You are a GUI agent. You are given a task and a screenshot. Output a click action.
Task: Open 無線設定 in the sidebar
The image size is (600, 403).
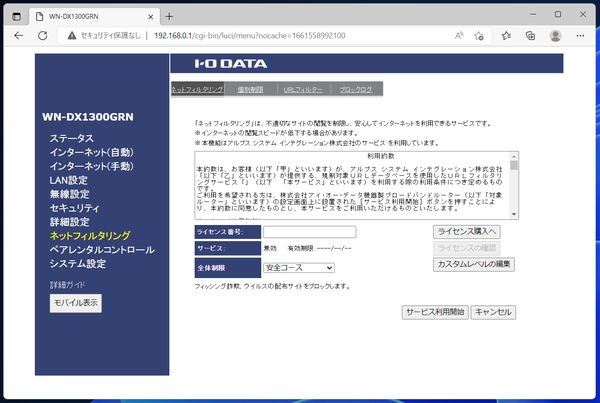point(69,194)
